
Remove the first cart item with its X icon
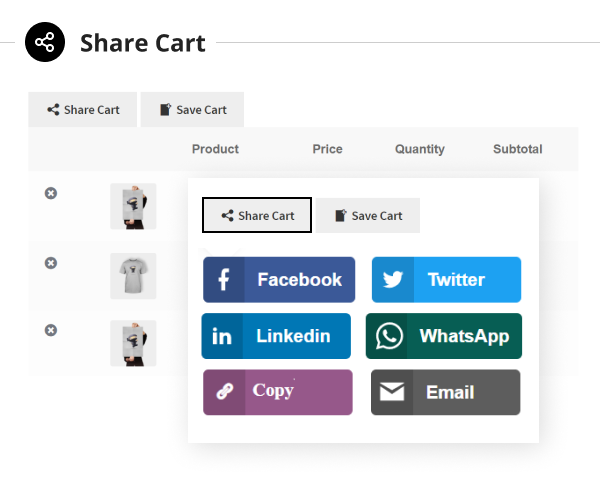coord(51,193)
